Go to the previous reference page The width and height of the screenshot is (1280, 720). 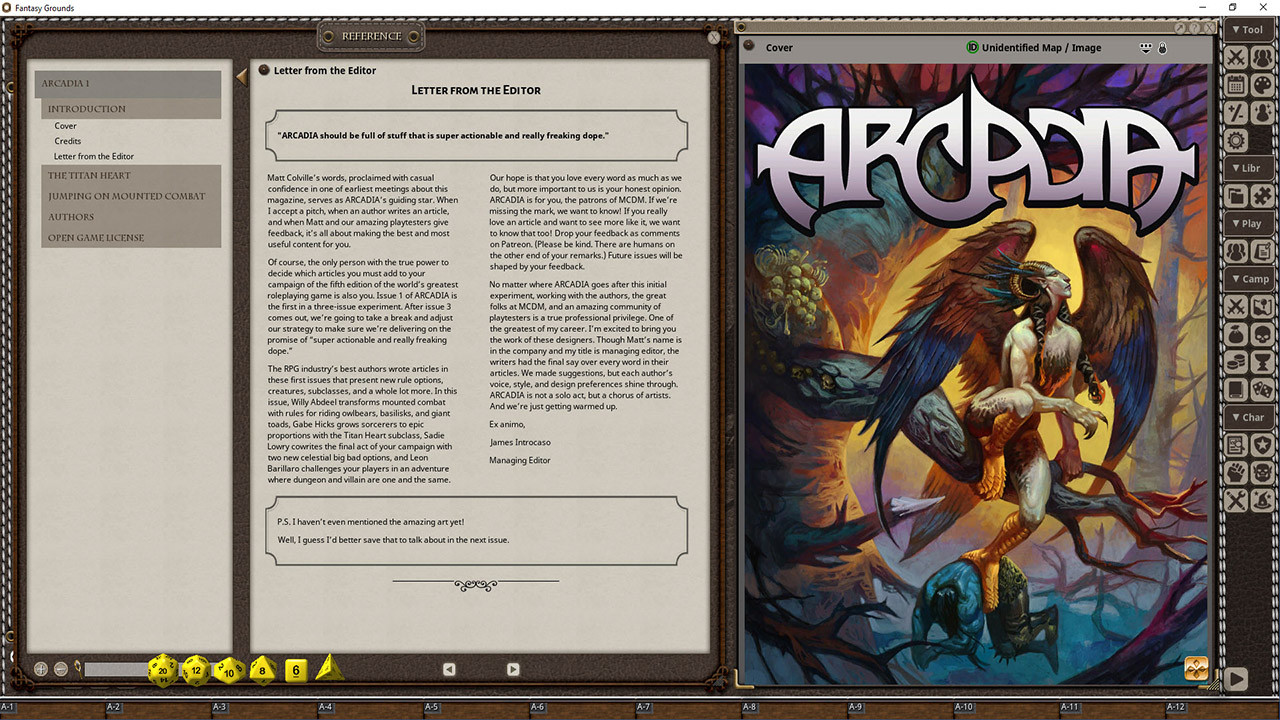[x=449, y=669]
